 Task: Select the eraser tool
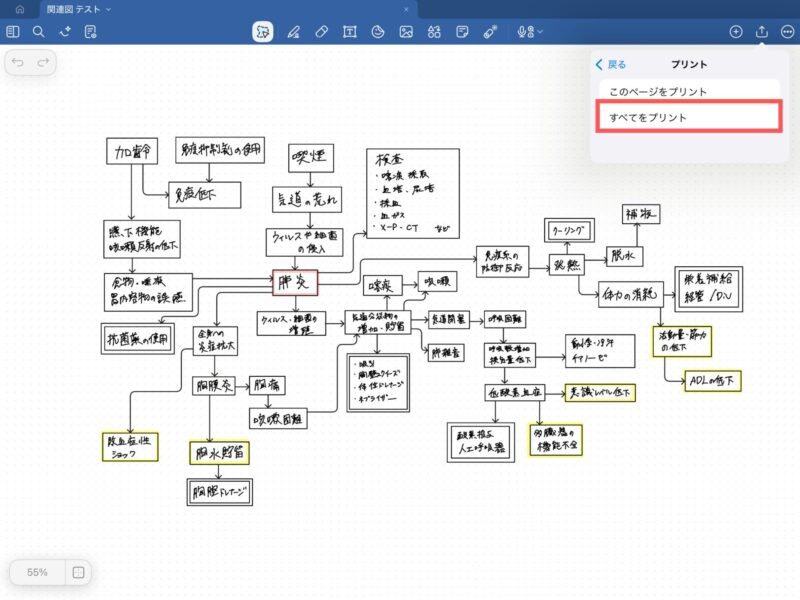[321, 32]
